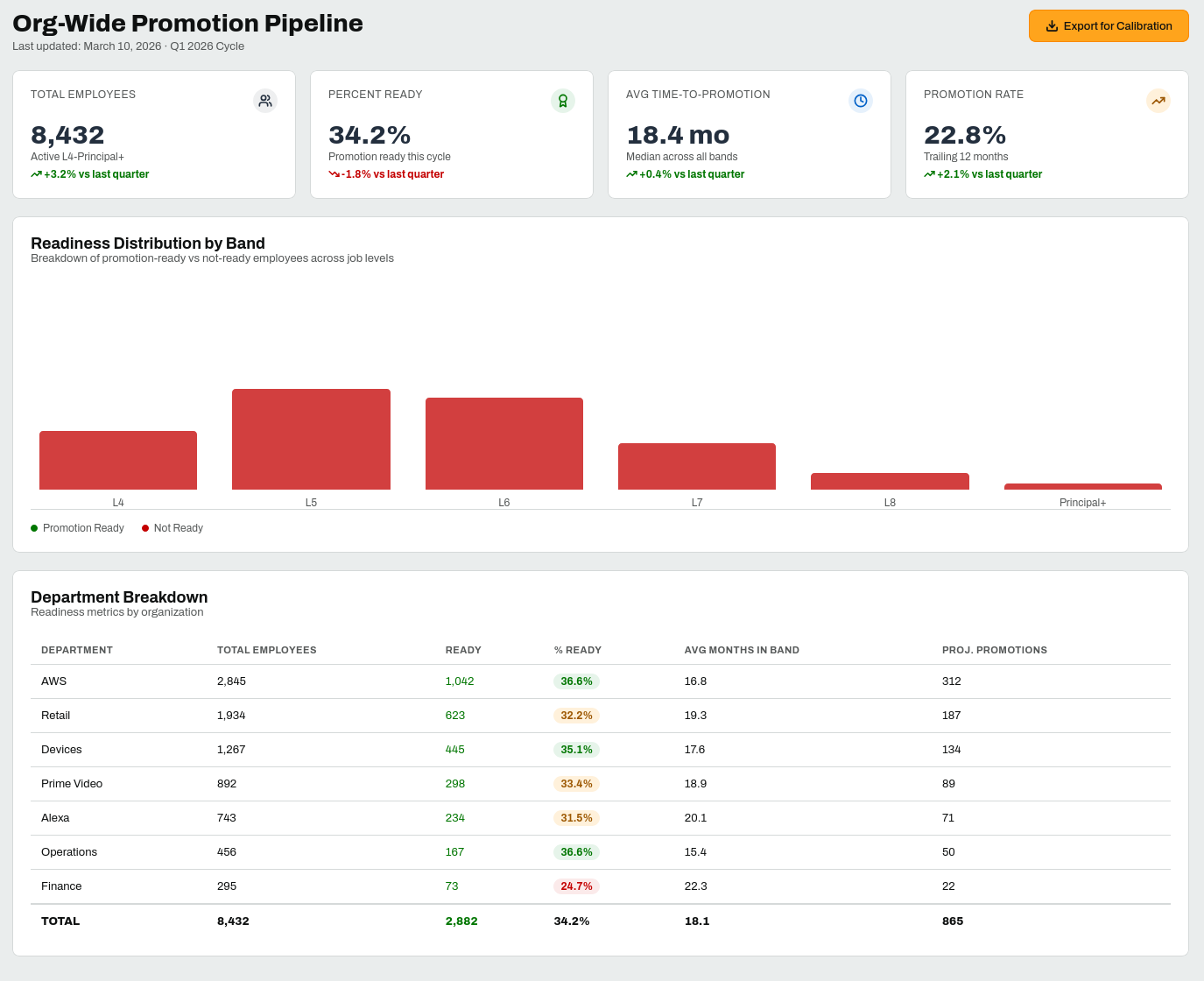Click the 33.4% badge in Prime Video row
The image size is (1204, 981).
click(x=576, y=784)
